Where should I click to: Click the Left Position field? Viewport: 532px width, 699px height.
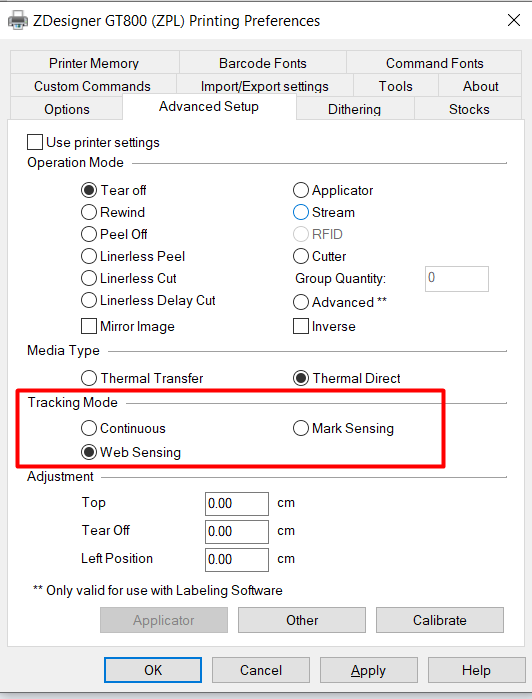point(237,559)
